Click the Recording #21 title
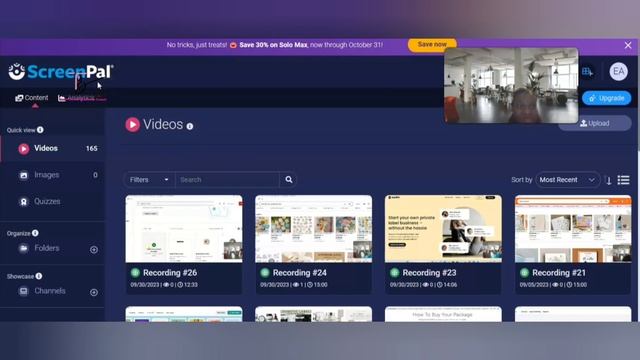Viewport: 640px width, 360px height. coord(559,273)
